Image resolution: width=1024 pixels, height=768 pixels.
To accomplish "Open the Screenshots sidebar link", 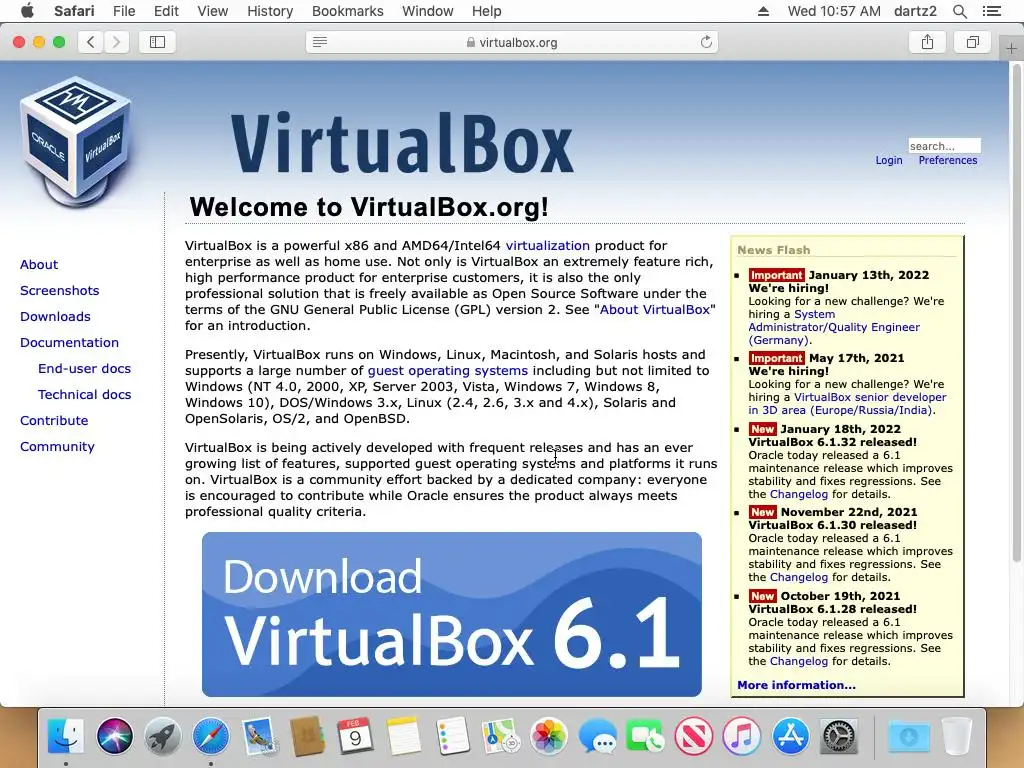I will coord(59,291).
